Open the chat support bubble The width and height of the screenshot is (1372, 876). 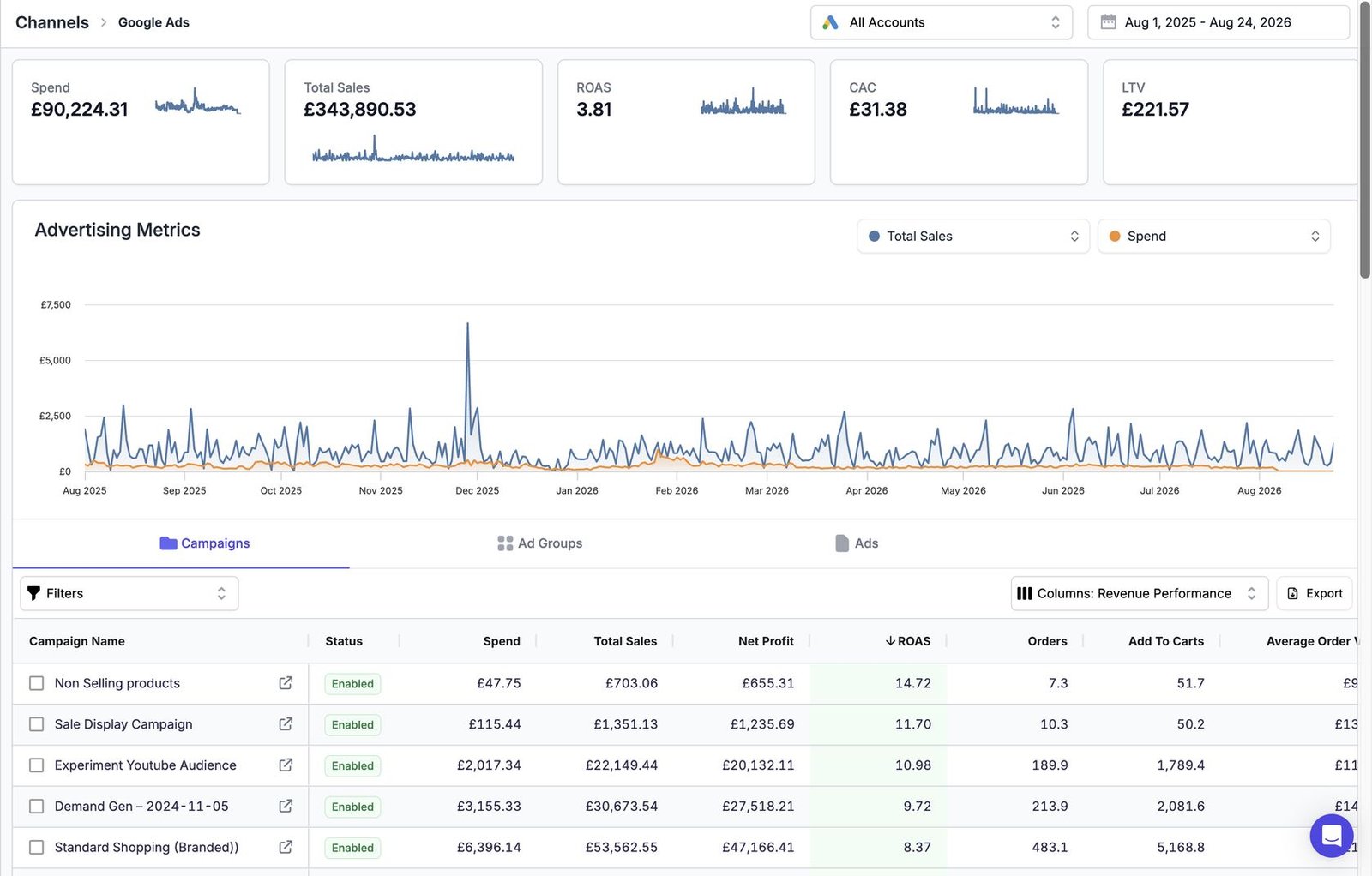[1332, 835]
